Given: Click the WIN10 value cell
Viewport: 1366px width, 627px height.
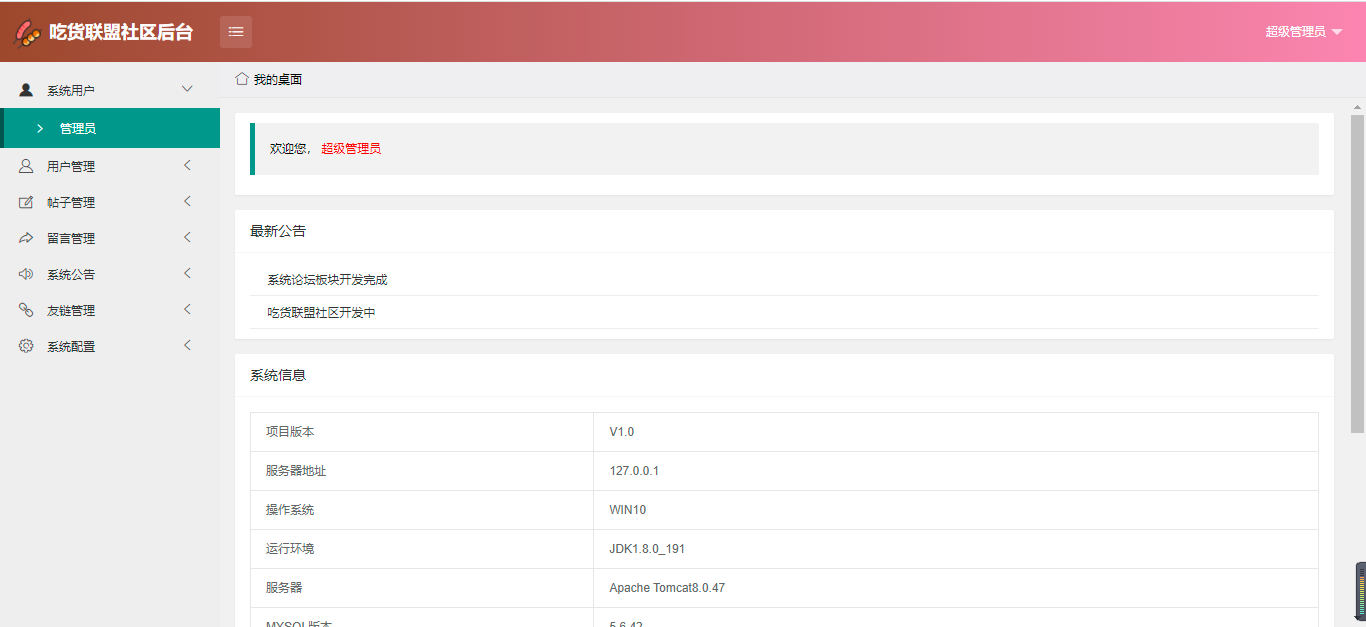Looking at the screenshot, I should click(x=956, y=510).
